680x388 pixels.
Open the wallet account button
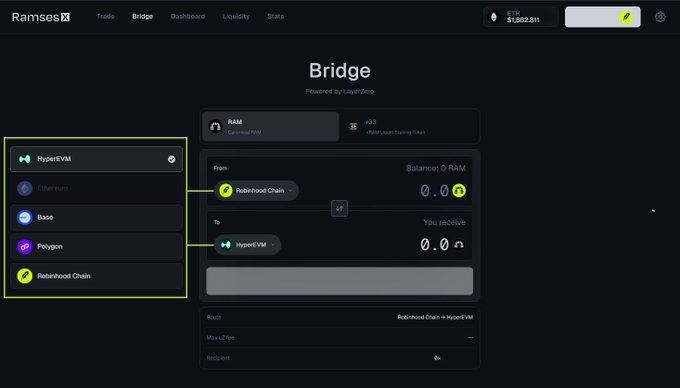pos(602,17)
